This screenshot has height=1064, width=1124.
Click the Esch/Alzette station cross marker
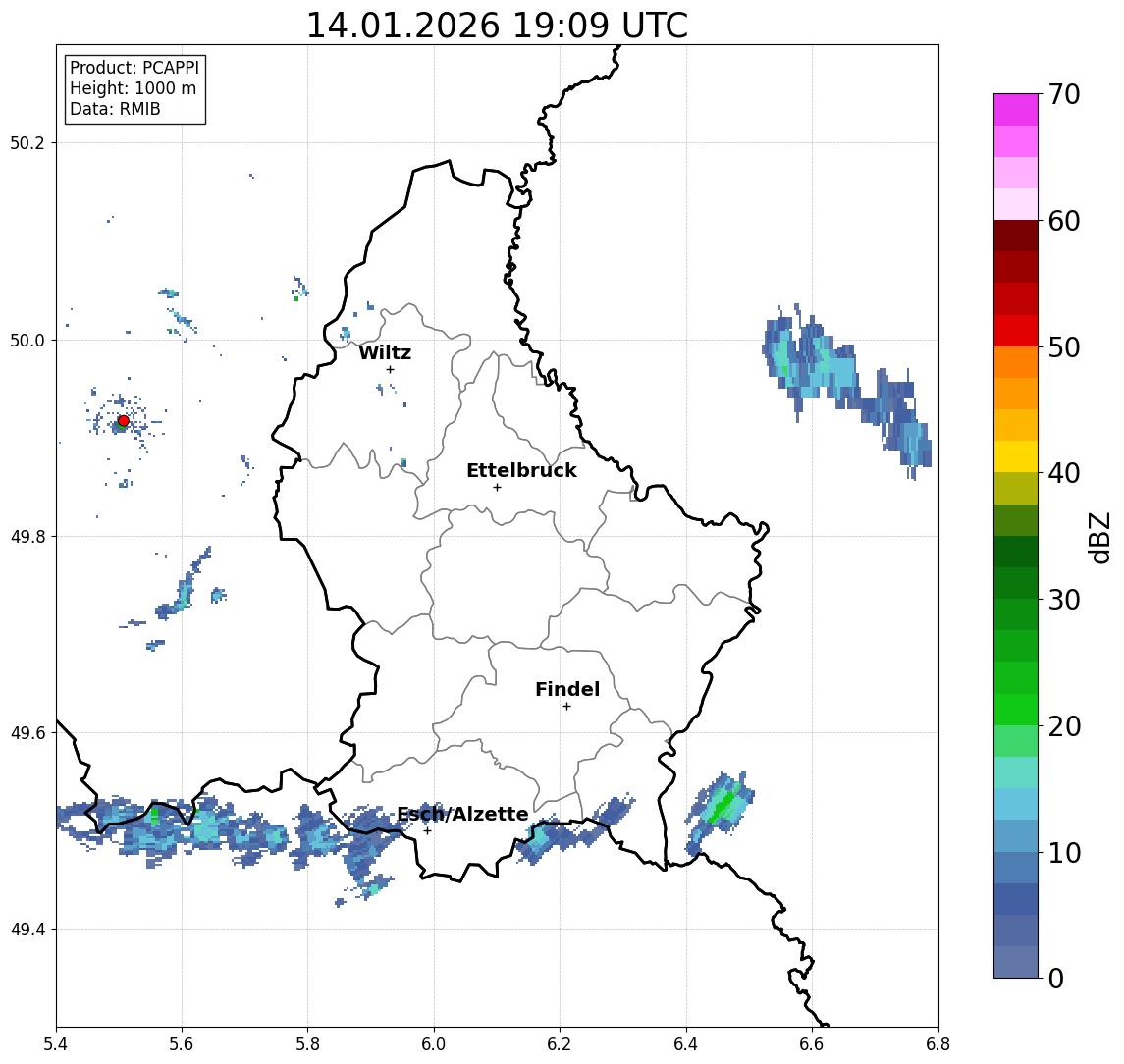(427, 831)
